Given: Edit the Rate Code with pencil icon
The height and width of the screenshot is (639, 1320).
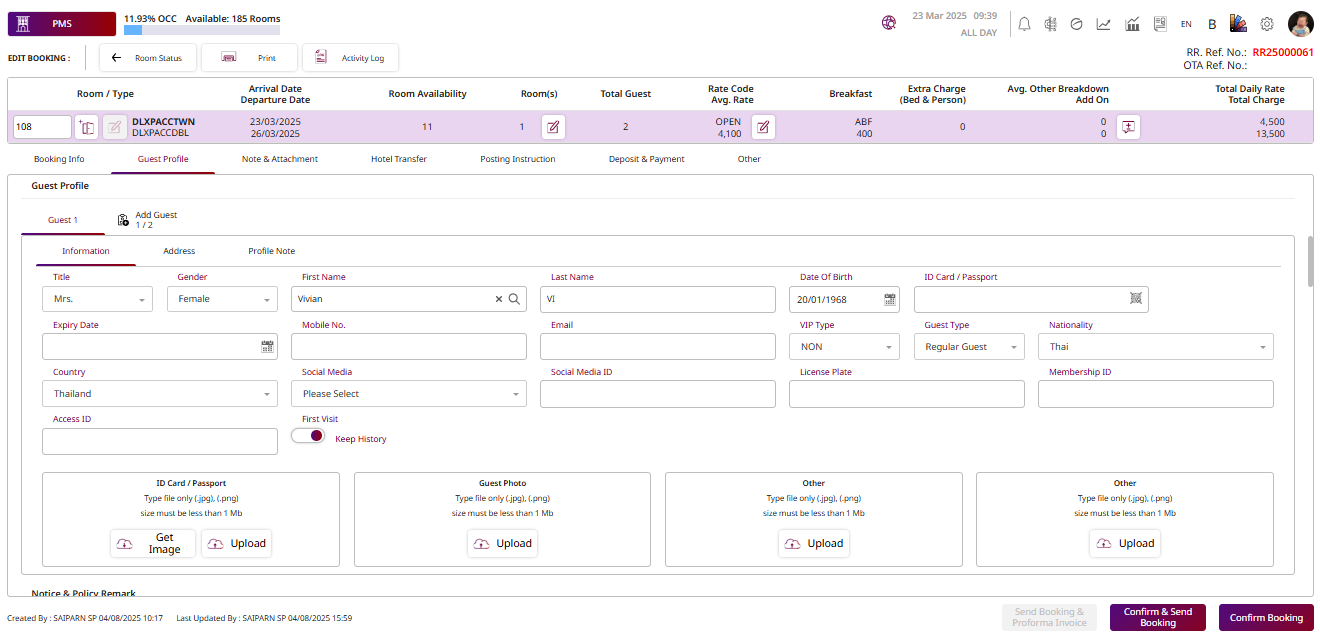Looking at the screenshot, I should point(762,127).
